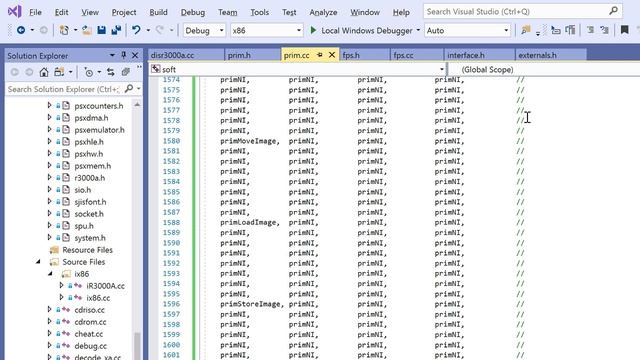The width and height of the screenshot is (640, 360).
Task: Click the New Project toolbar icon
Action: [64, 30]
